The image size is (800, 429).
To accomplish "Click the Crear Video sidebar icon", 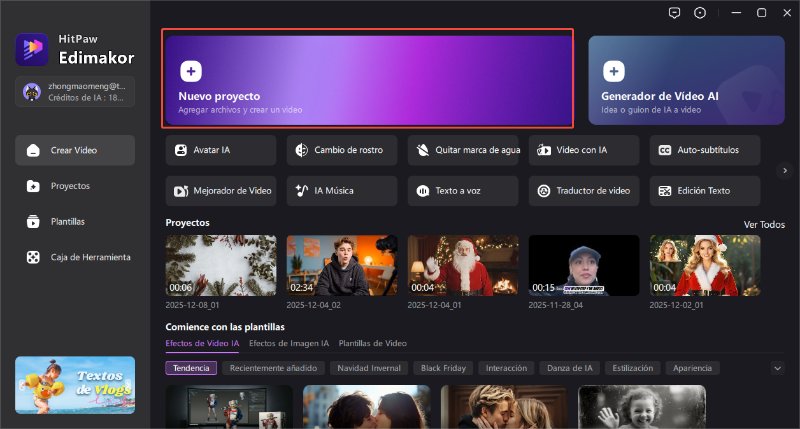I will (33, 150).
